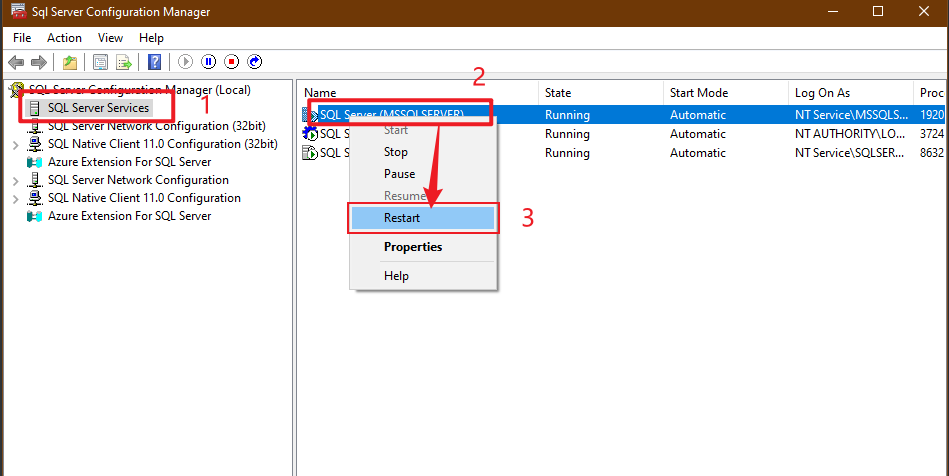This screenshot has height=476, width=949.
Task: Click Automatic start mode in the 8632 row
Action: click(x=698, y=153)
